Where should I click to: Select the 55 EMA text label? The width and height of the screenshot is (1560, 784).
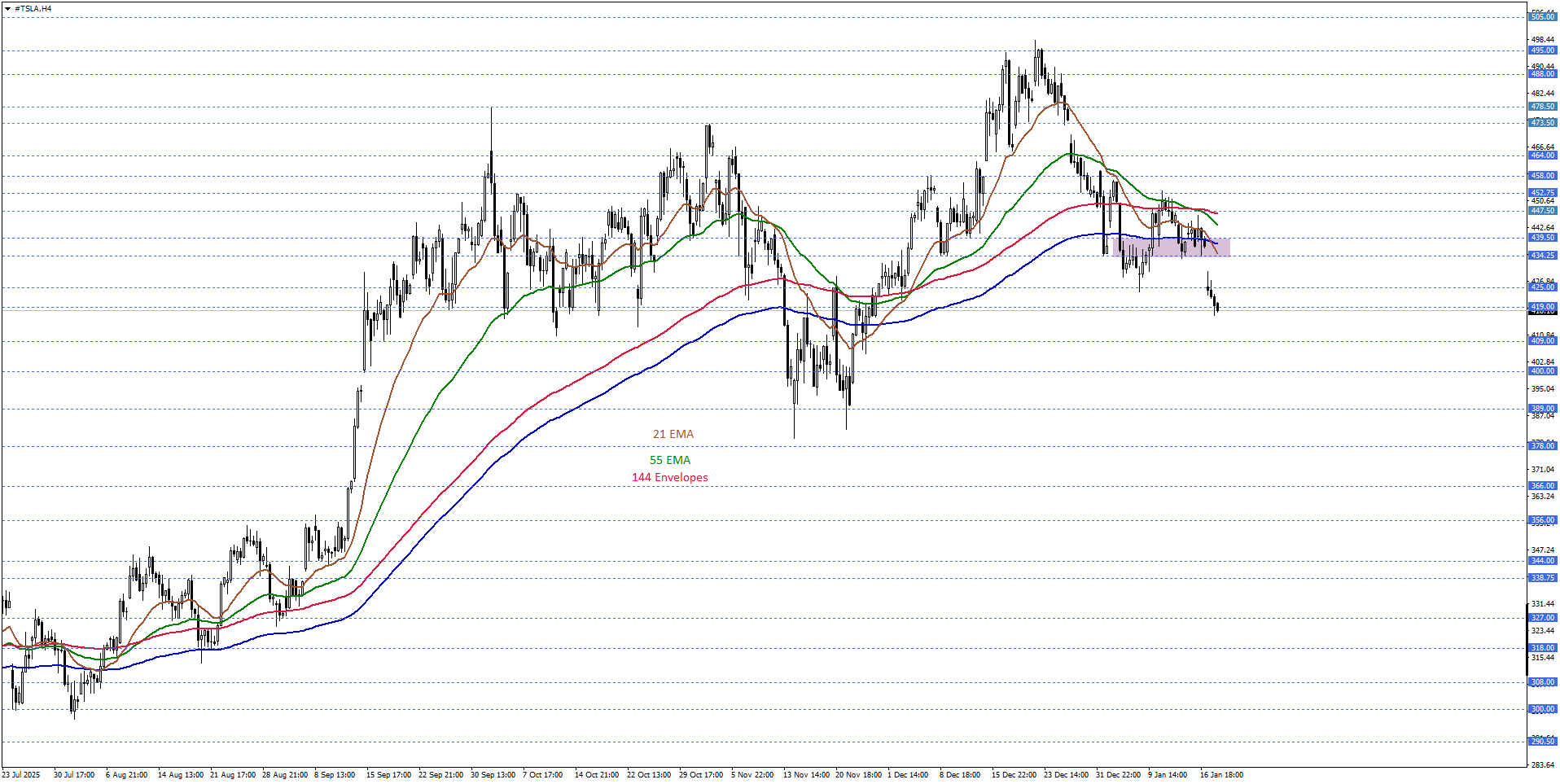click(x=669, y=461)
